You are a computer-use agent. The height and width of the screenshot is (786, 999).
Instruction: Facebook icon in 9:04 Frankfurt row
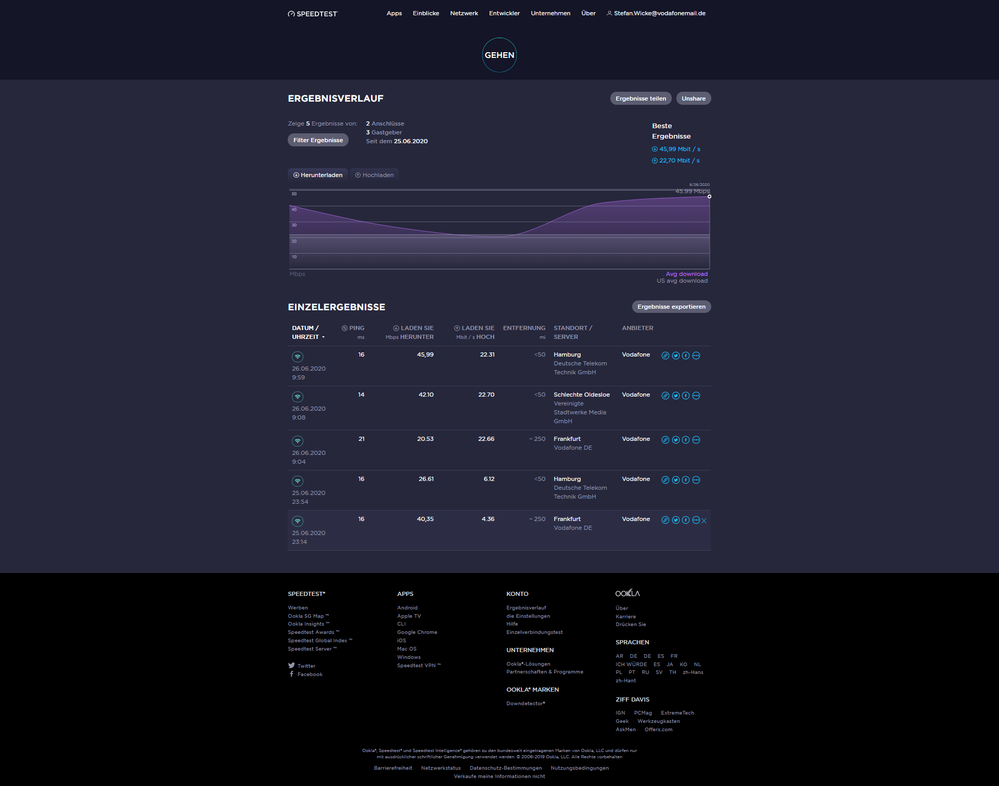pyautogui.click(x=686, y=439)
